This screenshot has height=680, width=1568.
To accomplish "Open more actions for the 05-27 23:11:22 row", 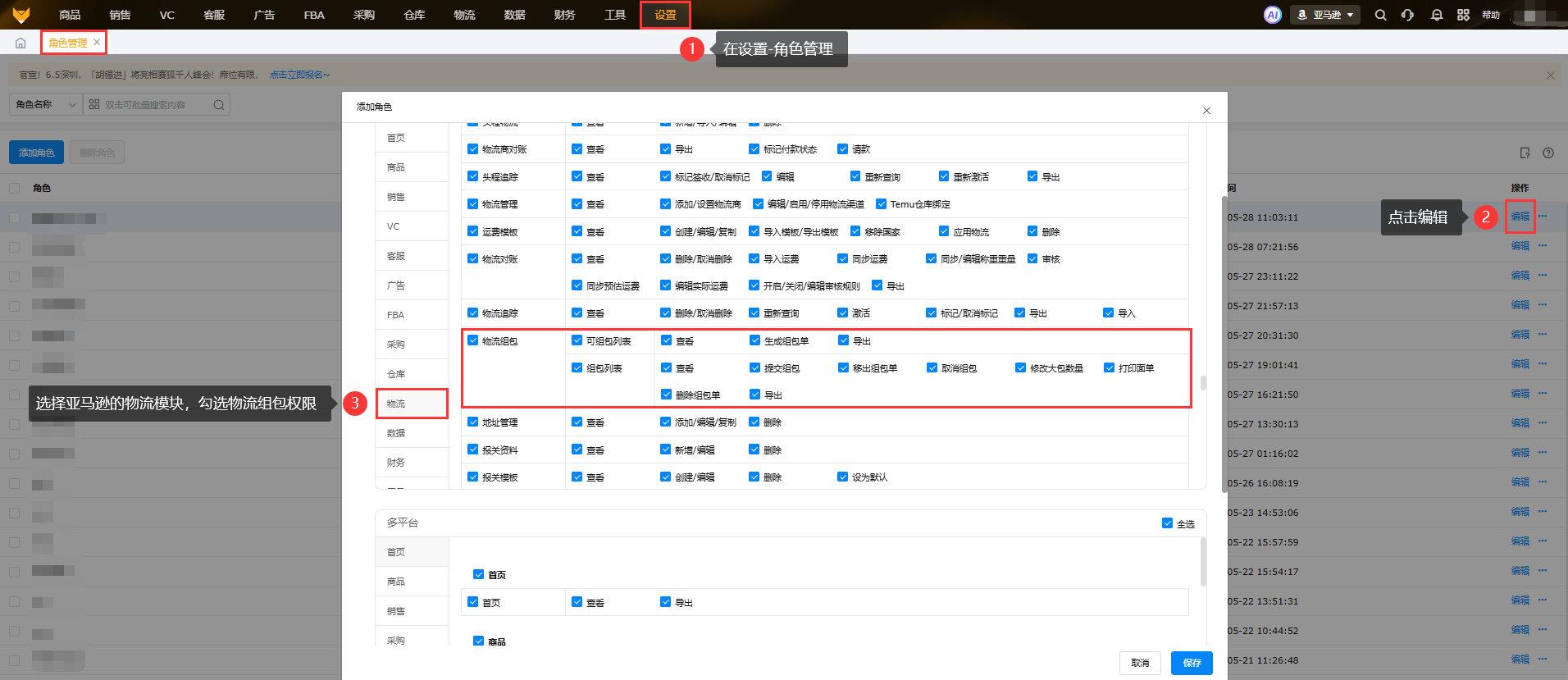I will click(1543, 276).
